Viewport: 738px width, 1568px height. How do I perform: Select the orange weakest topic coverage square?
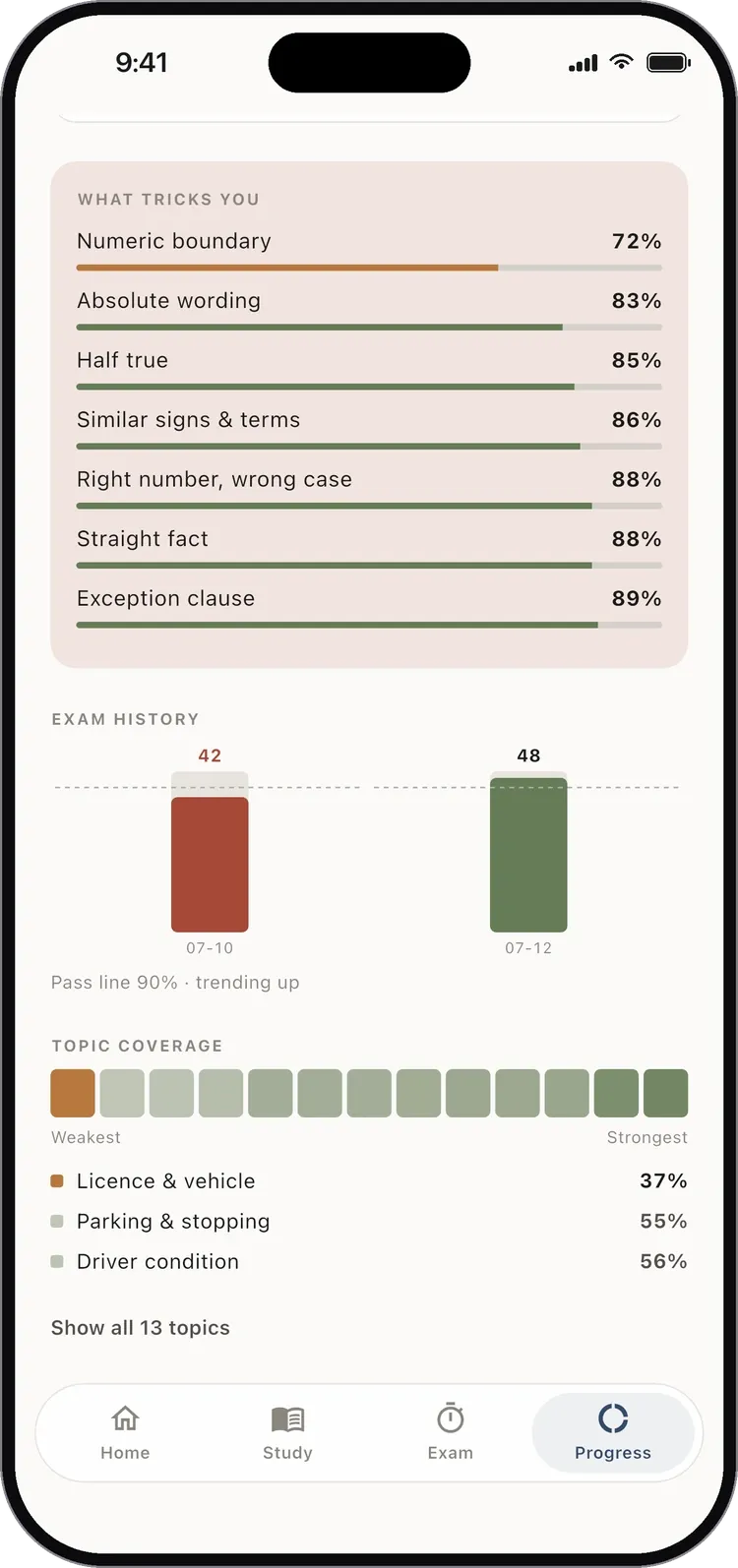point(73,1093)
